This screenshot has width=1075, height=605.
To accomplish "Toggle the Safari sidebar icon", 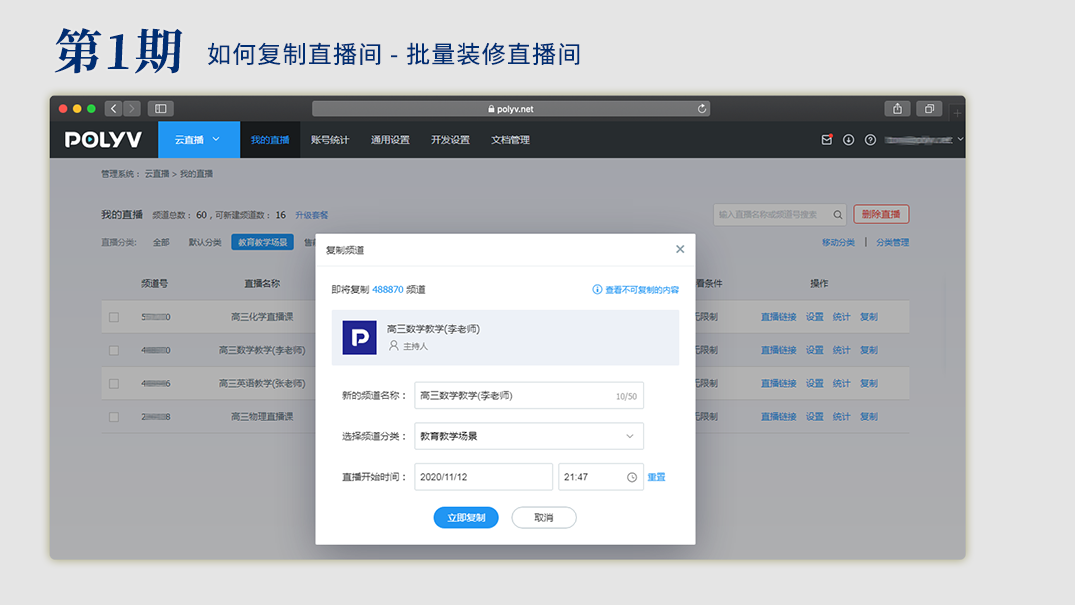I will point(160,108).
